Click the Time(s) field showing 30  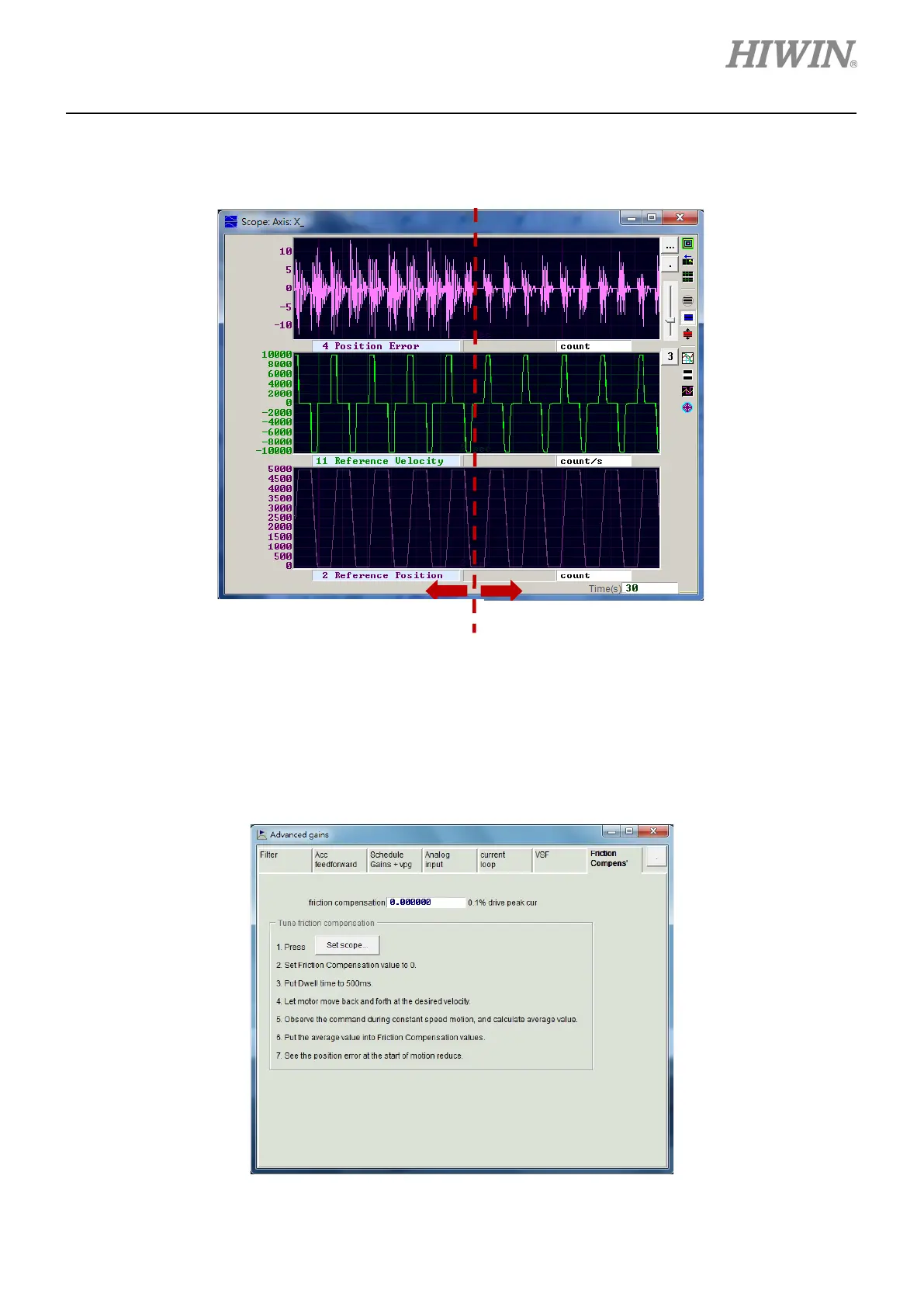(x=650, y=588)
